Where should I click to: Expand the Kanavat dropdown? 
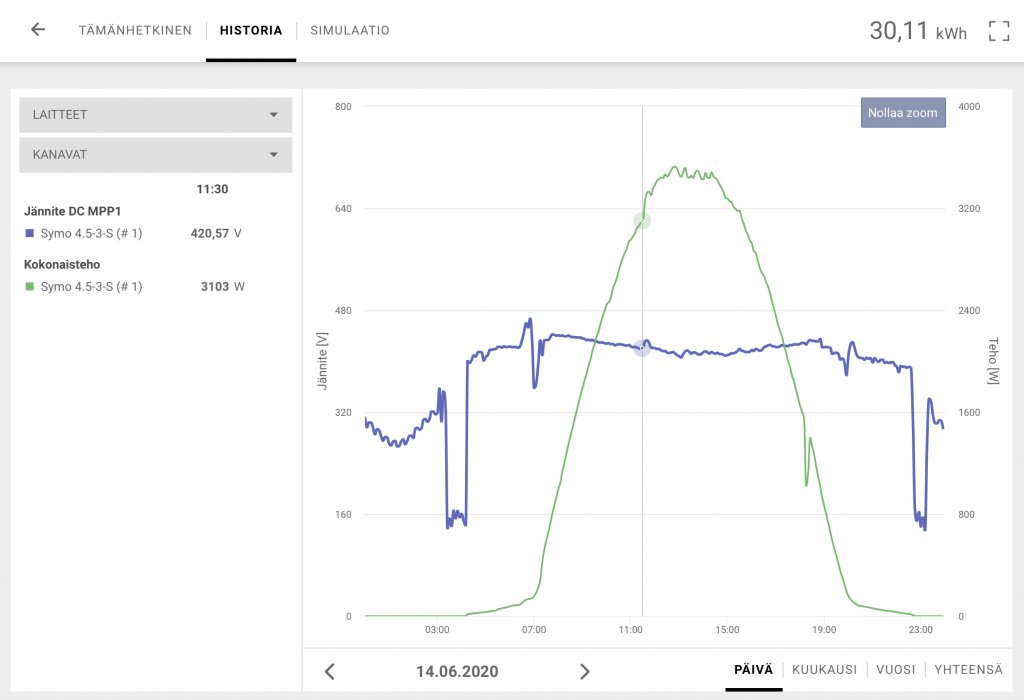[155, 155]
